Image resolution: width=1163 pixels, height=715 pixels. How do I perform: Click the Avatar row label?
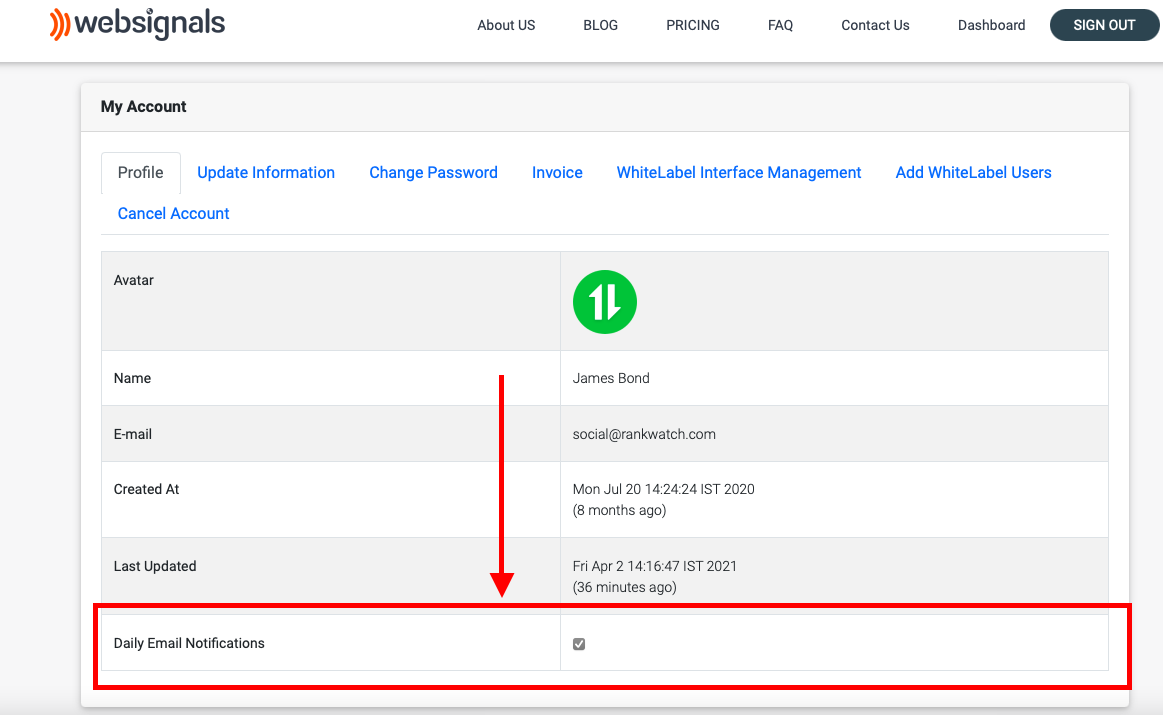coord(134,280)
